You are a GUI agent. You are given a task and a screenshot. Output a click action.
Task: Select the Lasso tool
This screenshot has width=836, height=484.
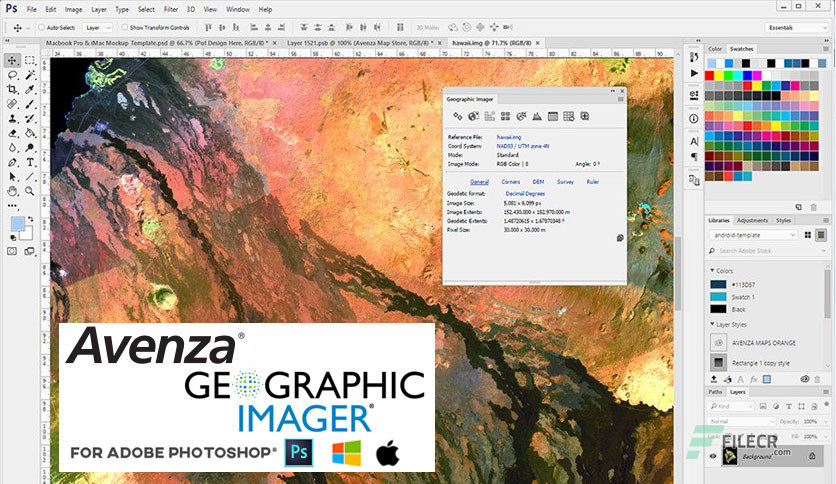click(12, 75)
